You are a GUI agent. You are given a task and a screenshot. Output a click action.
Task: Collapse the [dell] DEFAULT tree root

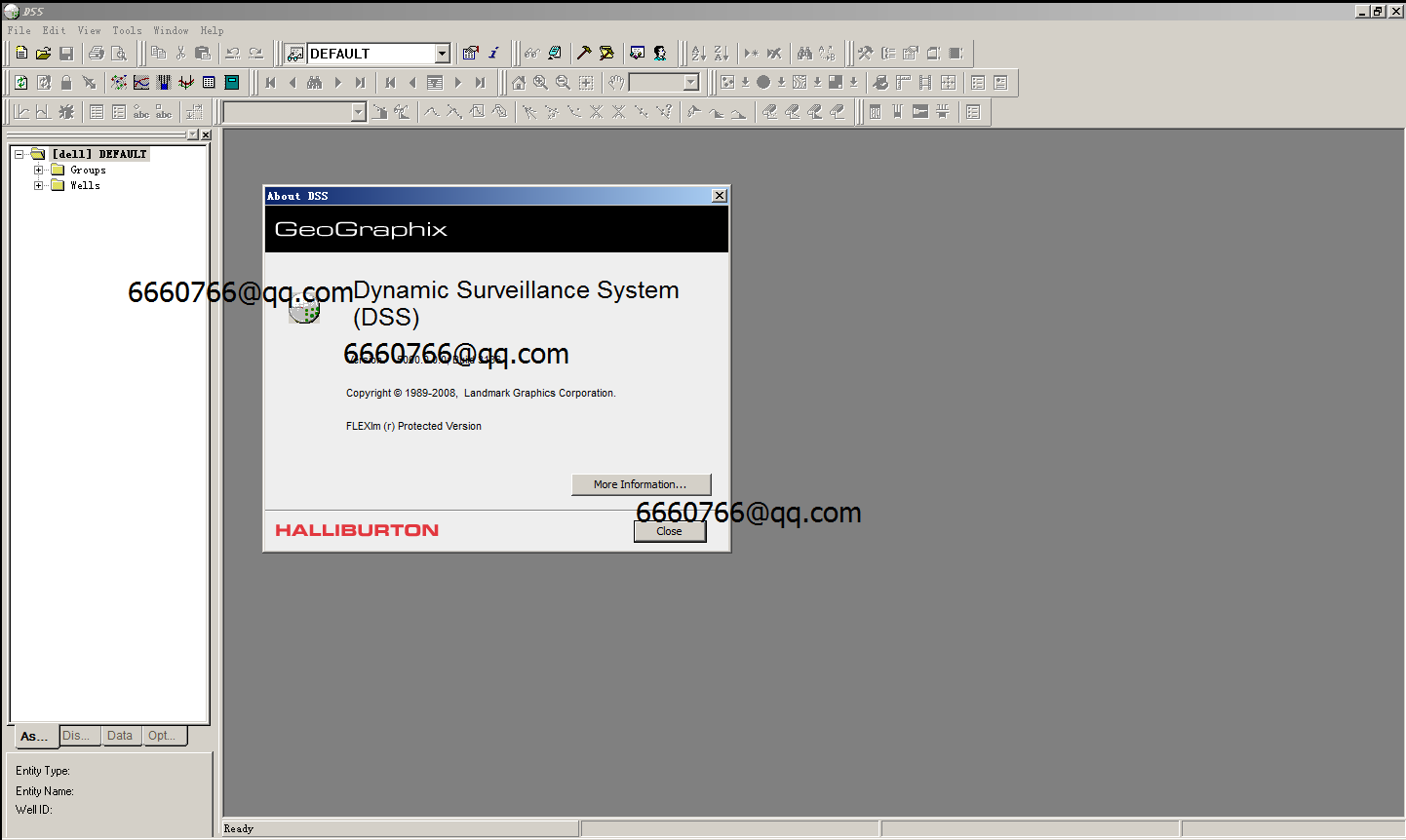(x=19, y=154)
